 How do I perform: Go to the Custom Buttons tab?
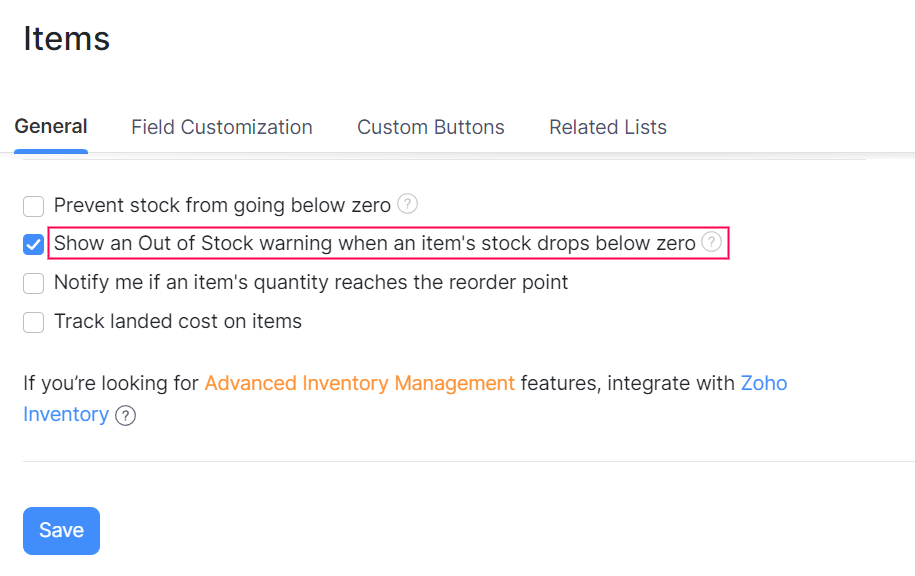coord(431,128)
